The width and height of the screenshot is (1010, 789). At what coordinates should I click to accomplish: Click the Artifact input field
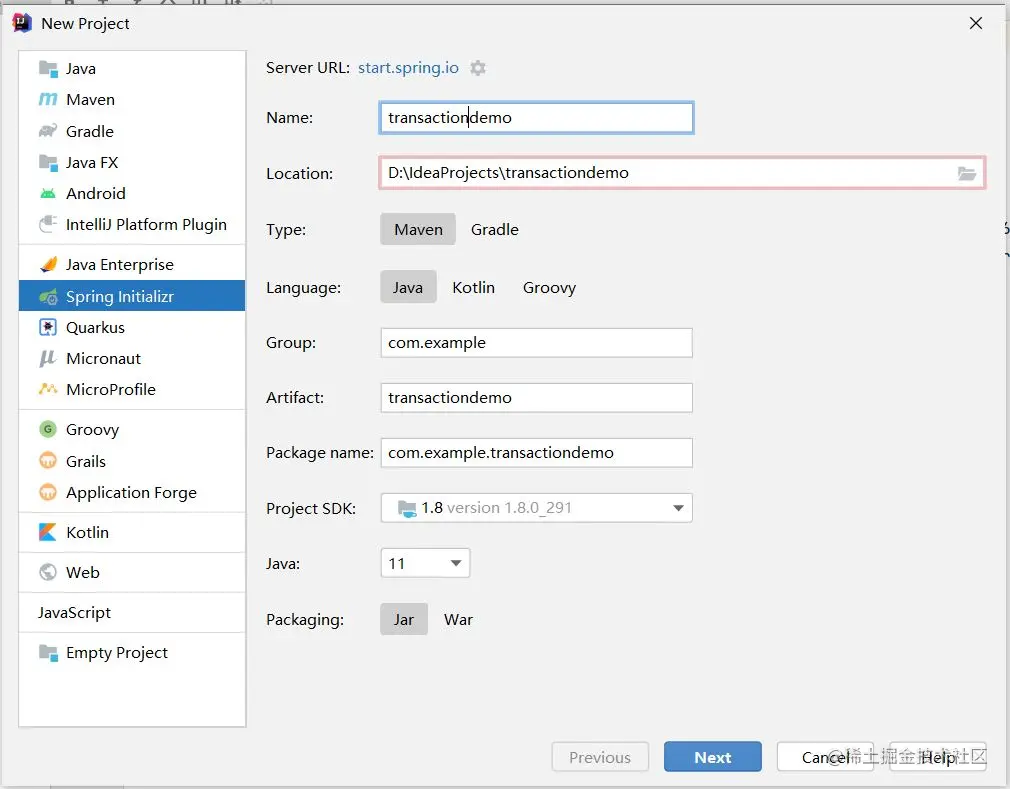tap(536, 397)
